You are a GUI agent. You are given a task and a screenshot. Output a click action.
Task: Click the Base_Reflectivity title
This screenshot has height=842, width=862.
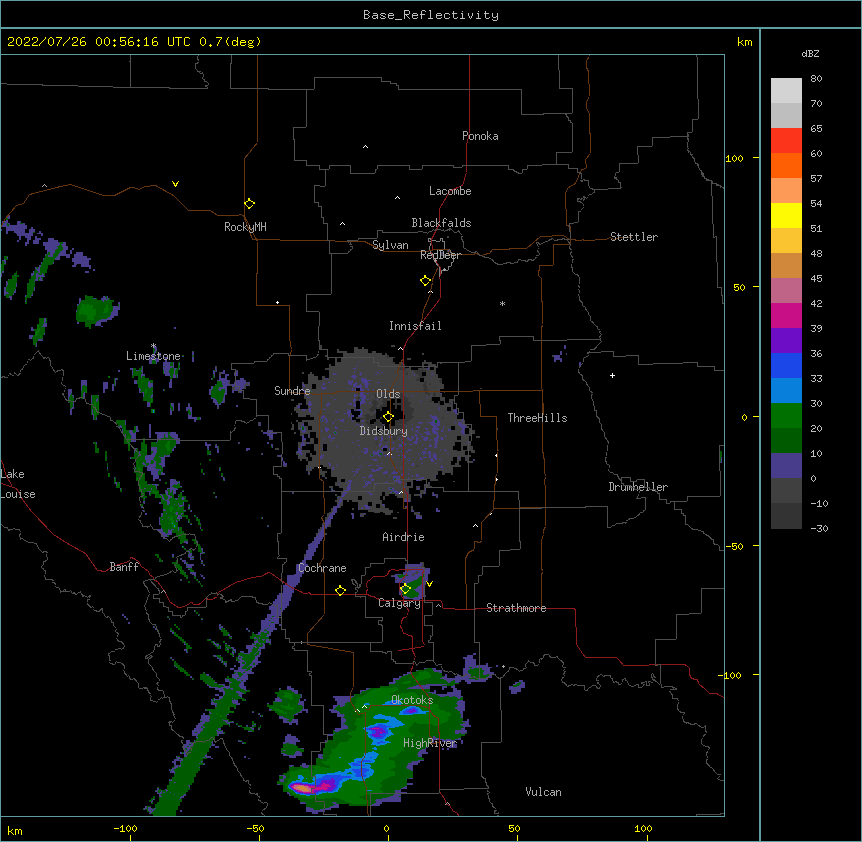[431, 15]
